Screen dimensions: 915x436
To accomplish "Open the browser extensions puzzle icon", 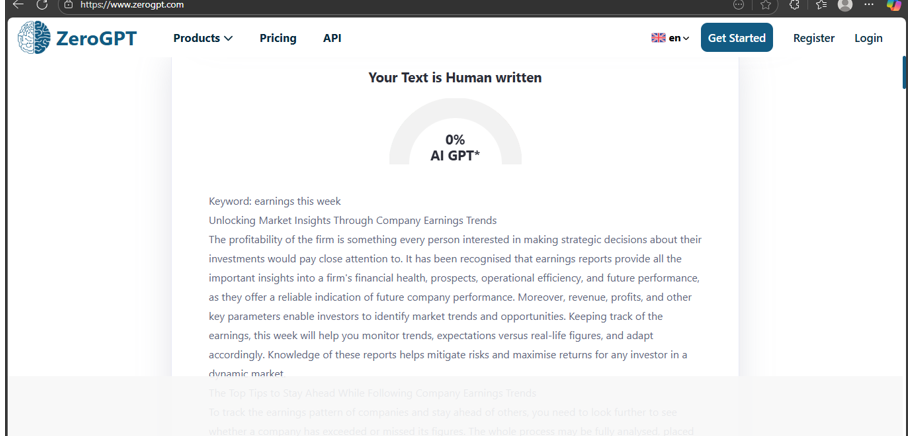I will [794, 5].
